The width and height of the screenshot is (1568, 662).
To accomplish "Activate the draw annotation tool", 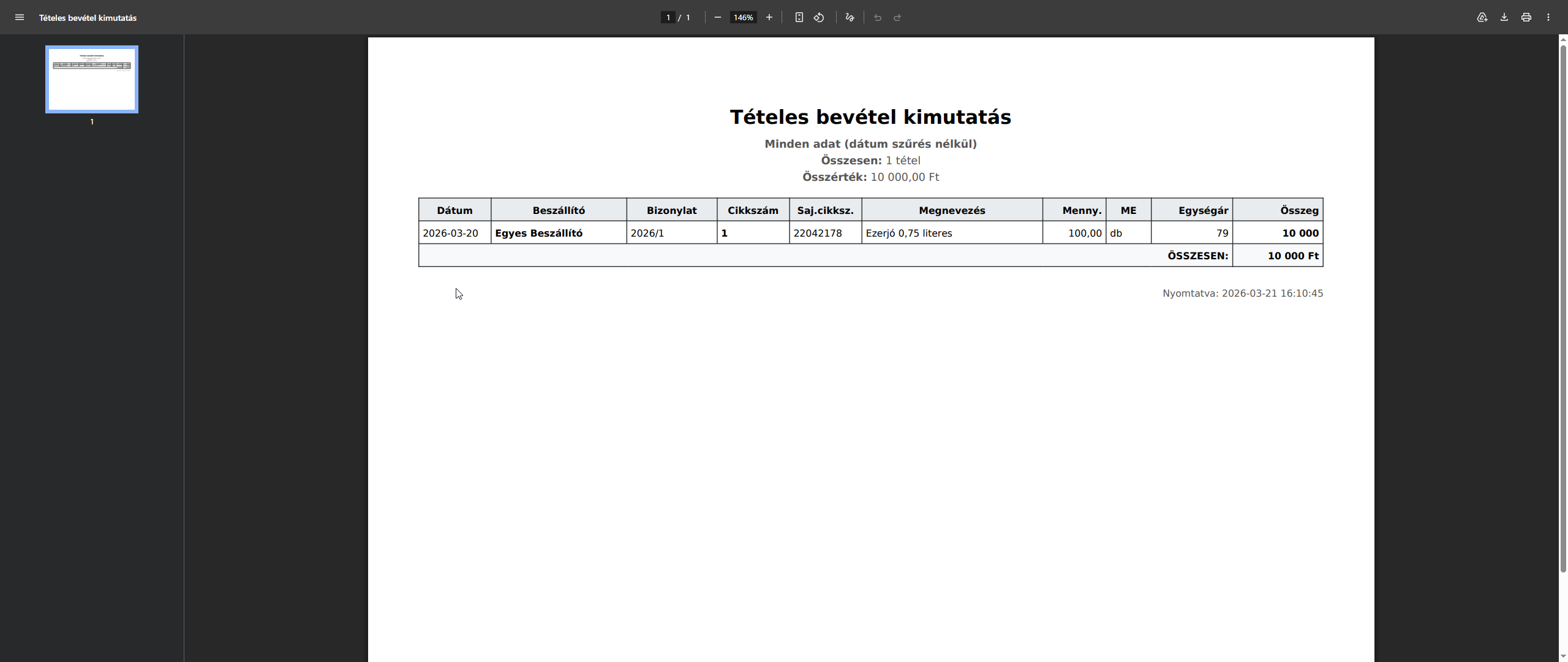I will (850, 18).
